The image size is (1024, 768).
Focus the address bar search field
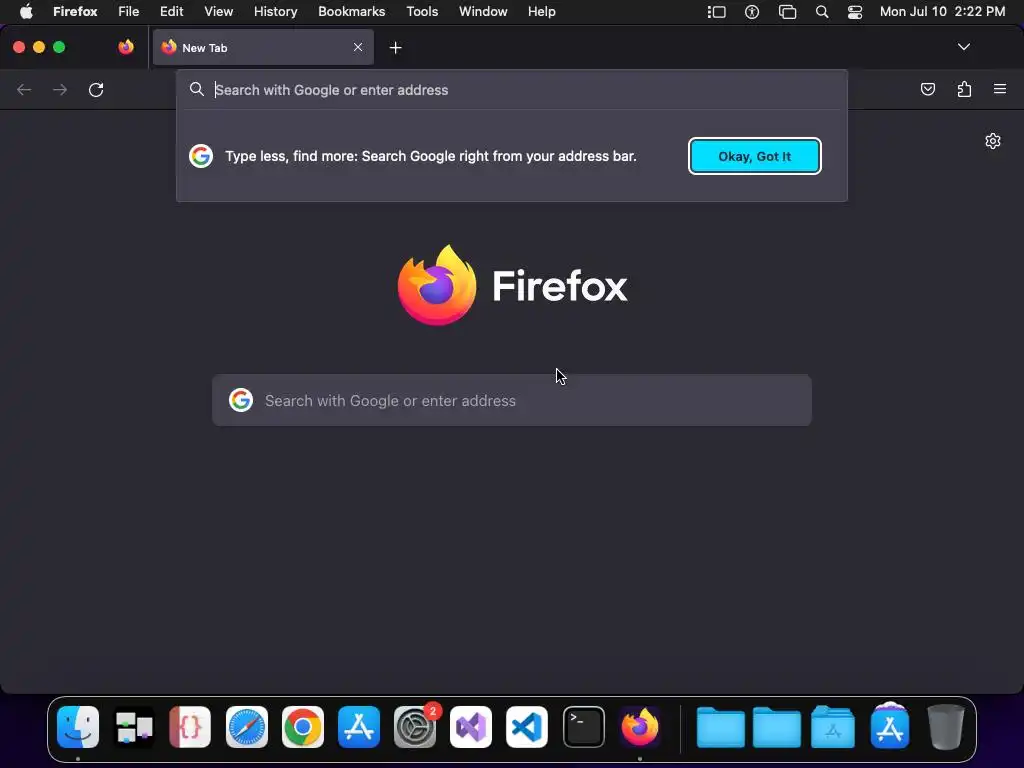pyautogui.click(x=511, y=90)
